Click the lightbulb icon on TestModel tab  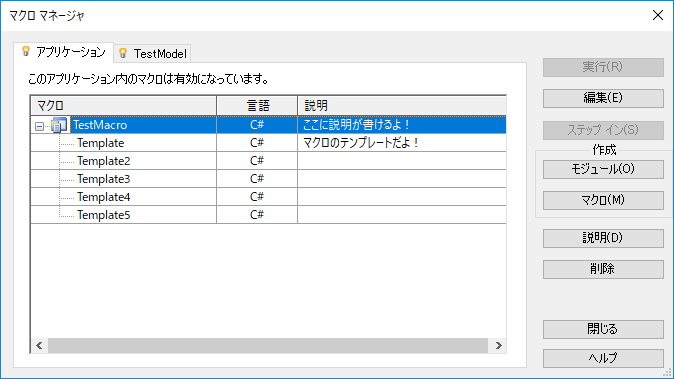123,53
